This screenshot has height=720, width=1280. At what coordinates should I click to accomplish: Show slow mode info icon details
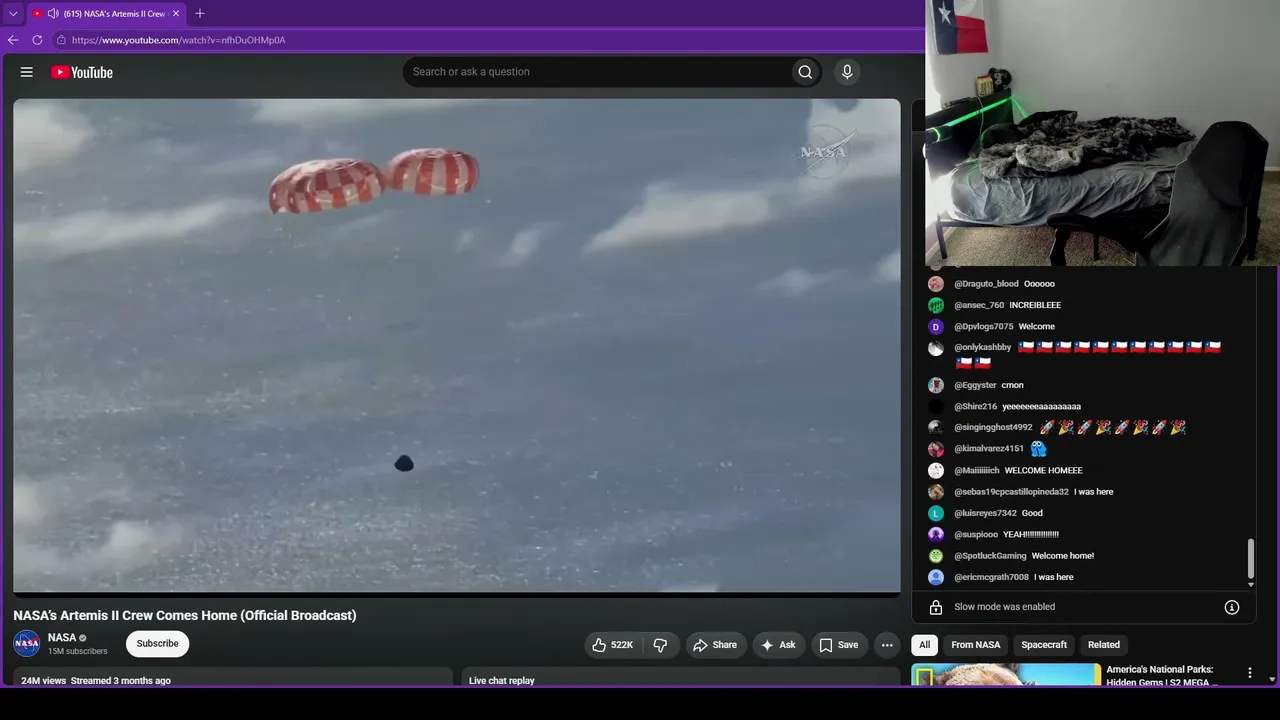coord(1232,607)
